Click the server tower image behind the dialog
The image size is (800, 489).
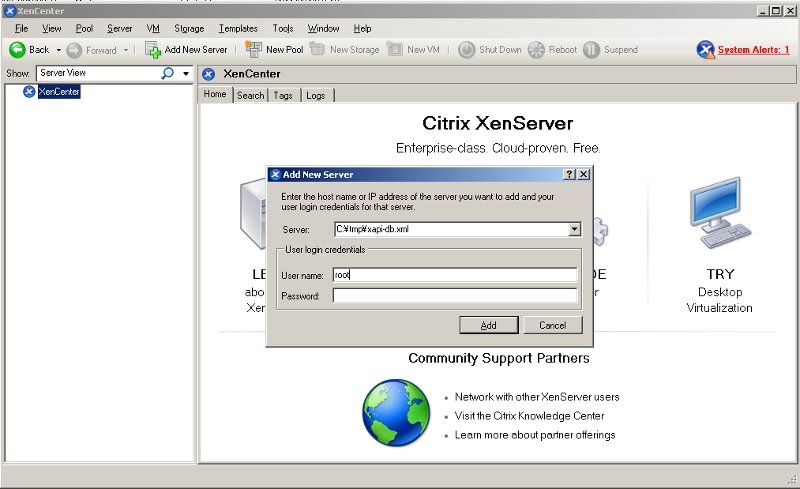tap(253, 214)
